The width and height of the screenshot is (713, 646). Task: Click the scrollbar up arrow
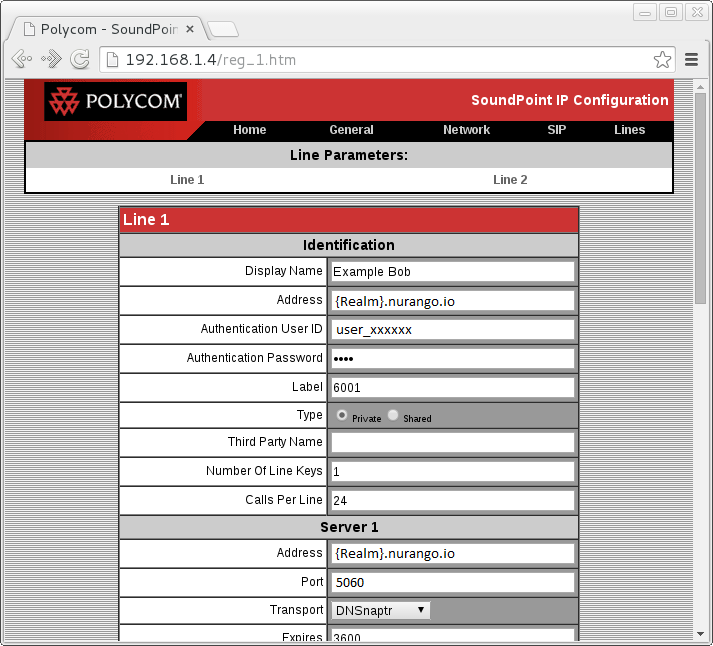[x=700, y=86]
